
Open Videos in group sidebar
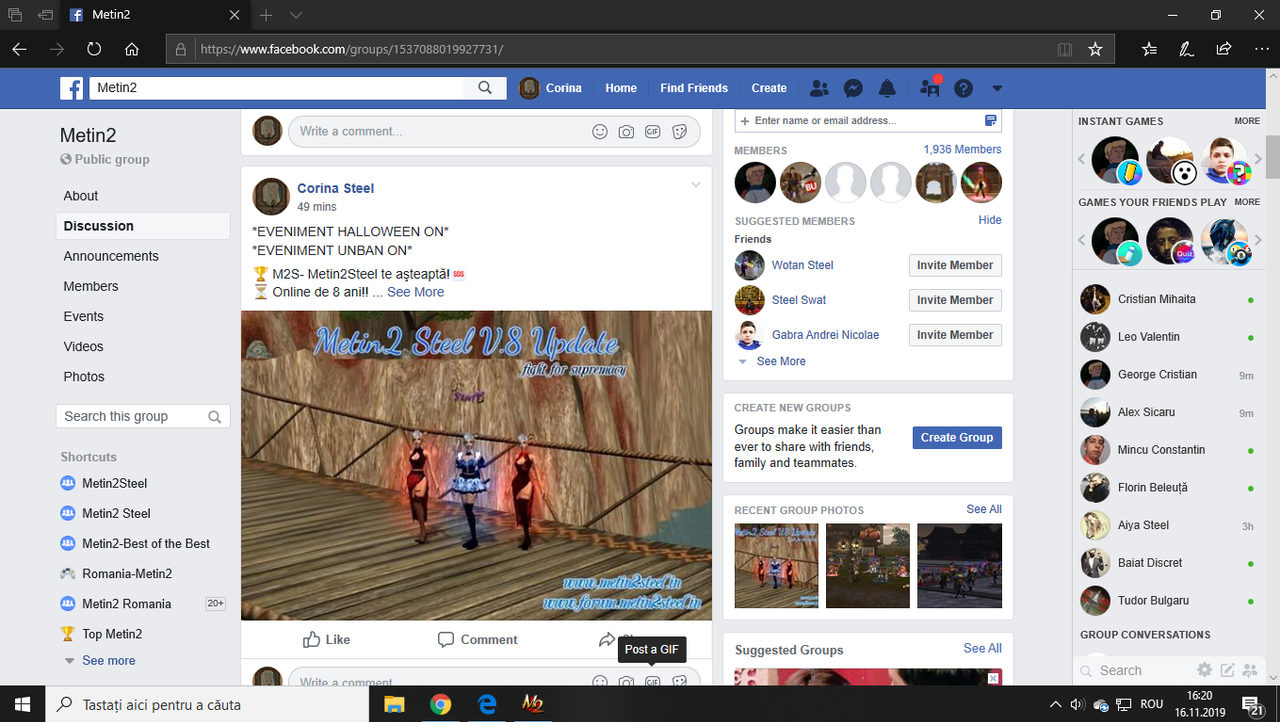point(84,346)
